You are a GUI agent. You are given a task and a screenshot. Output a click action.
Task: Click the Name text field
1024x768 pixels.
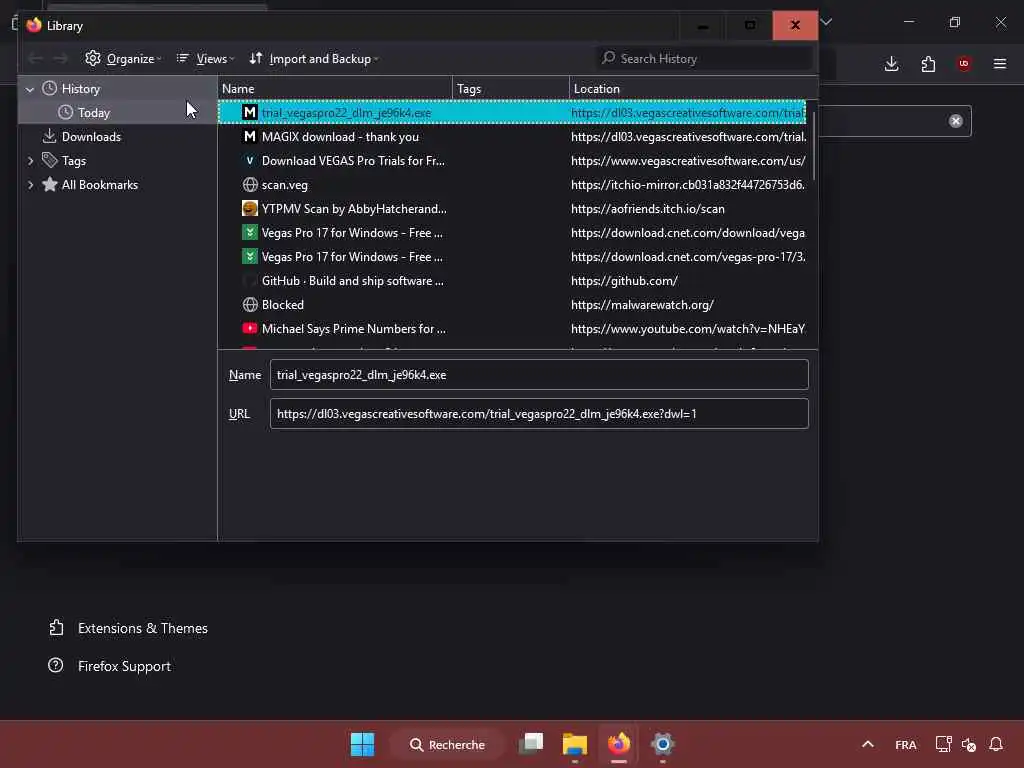tap(539, 375)
